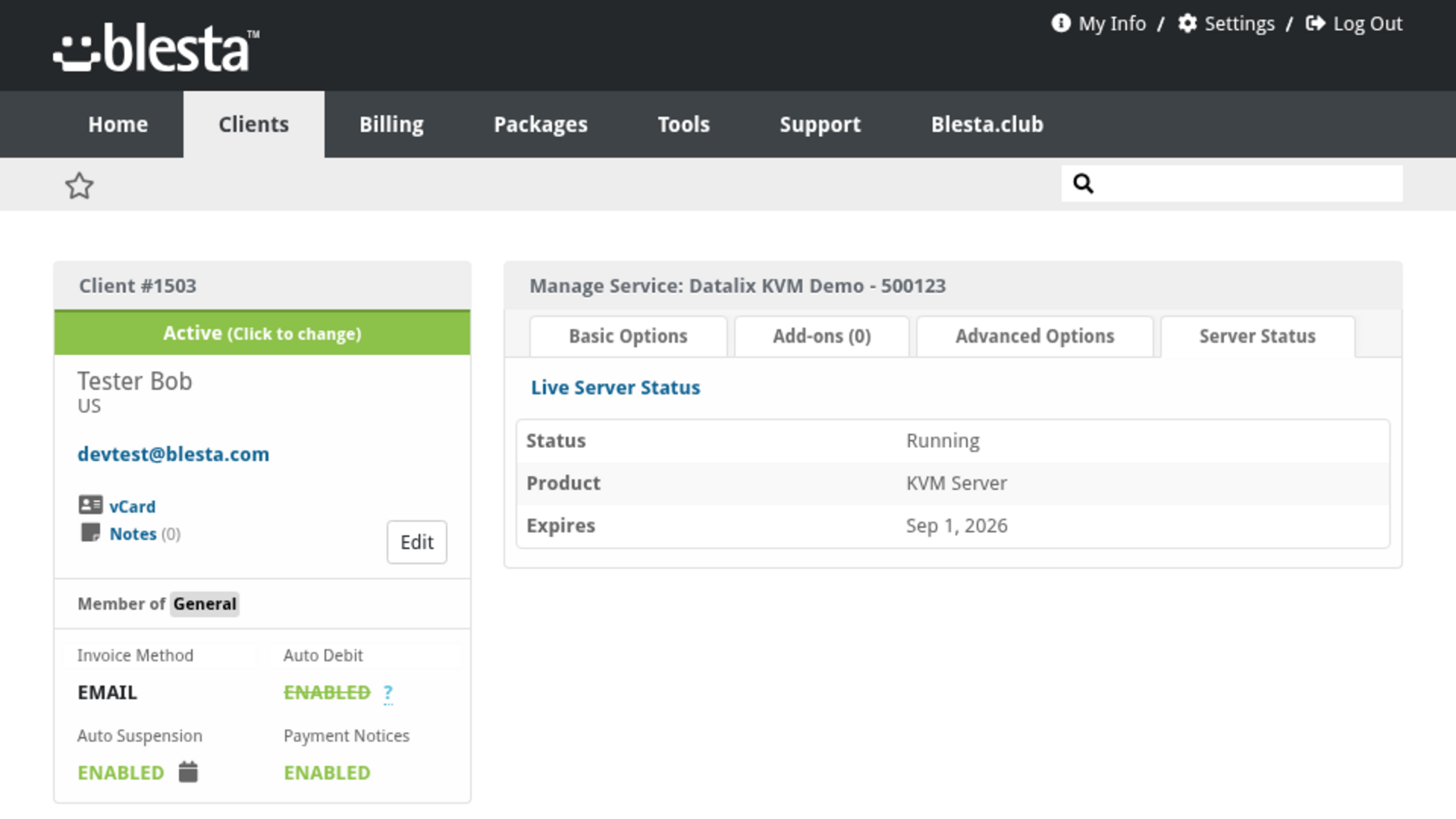Click the Edit button for client
1456x819 pixels.
tap(416, 542)
